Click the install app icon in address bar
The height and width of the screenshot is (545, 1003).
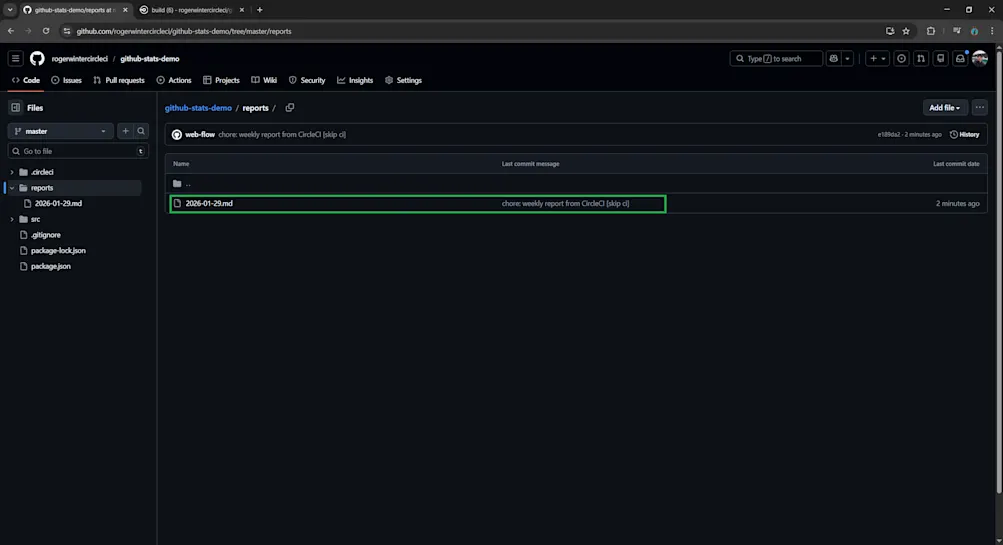[x=890, y=31]
